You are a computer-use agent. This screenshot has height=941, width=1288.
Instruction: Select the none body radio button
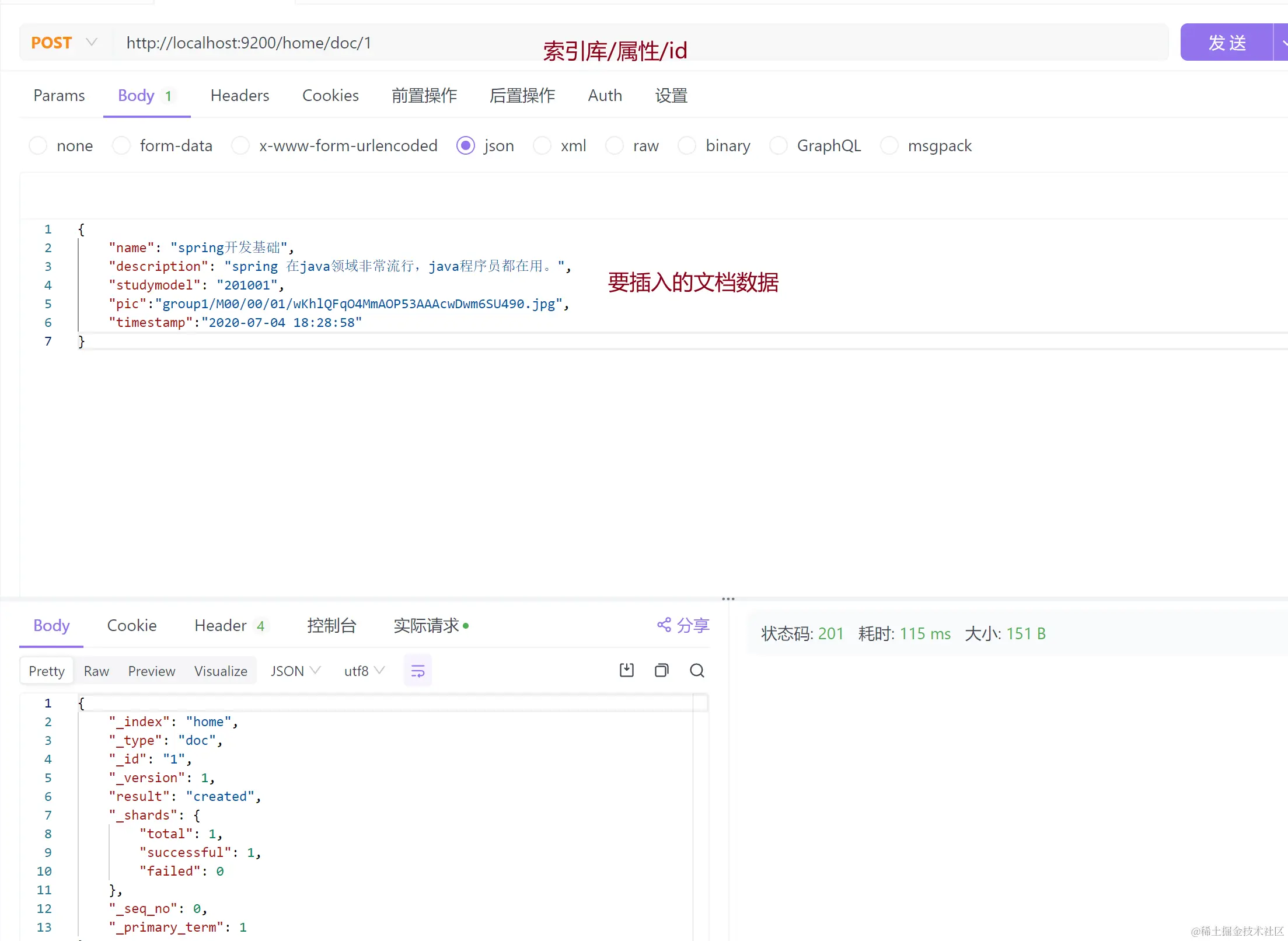[39, 145]
